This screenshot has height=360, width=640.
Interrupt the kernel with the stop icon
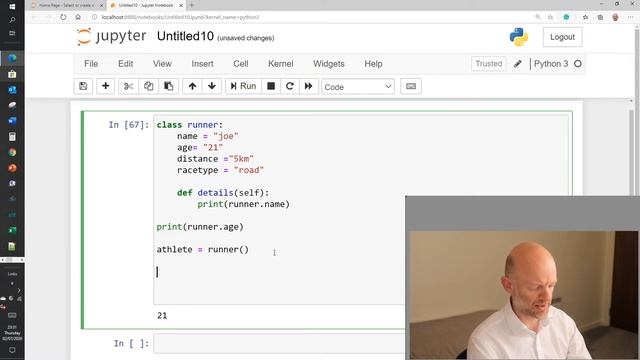pos(271,86)
